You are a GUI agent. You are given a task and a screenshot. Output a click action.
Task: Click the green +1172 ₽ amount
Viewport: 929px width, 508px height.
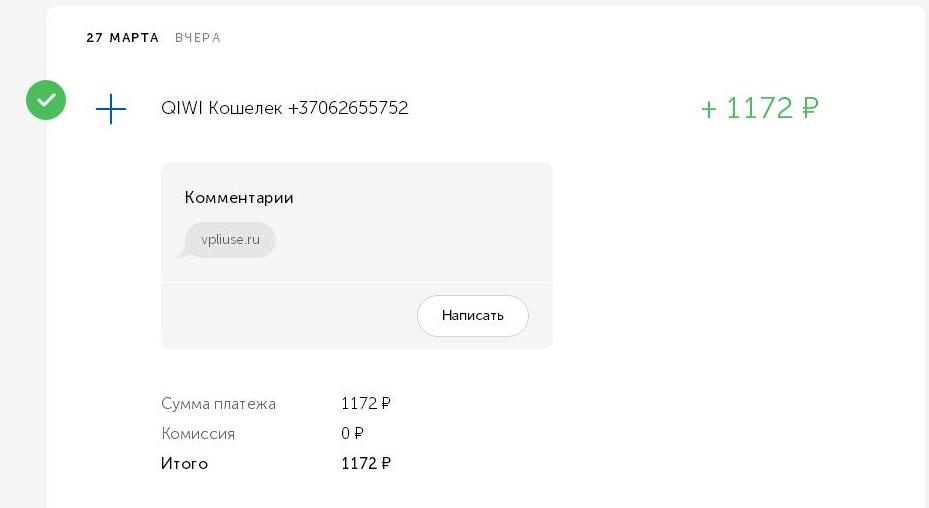760,108
